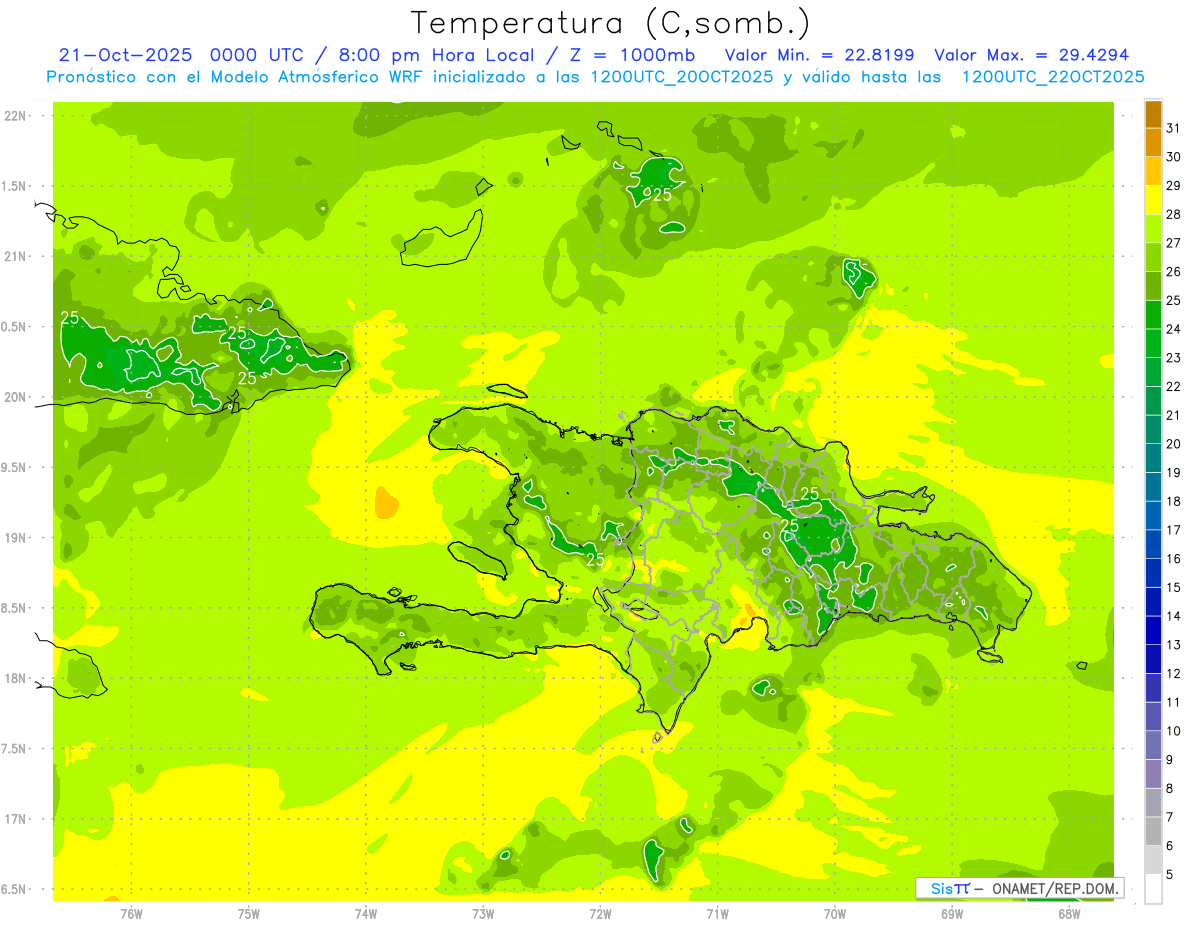
Task: Click the 31 label on color scale
Action: pos(1173,128)
